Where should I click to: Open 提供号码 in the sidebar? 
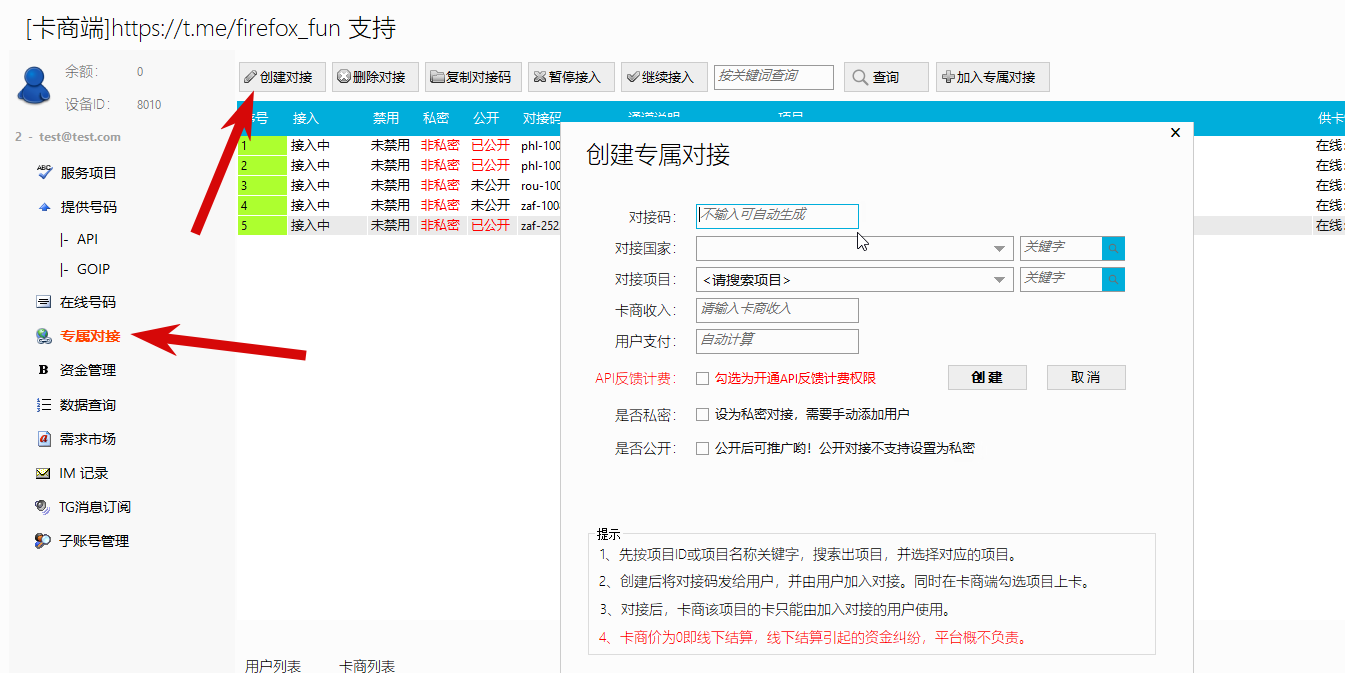(88, 207)
